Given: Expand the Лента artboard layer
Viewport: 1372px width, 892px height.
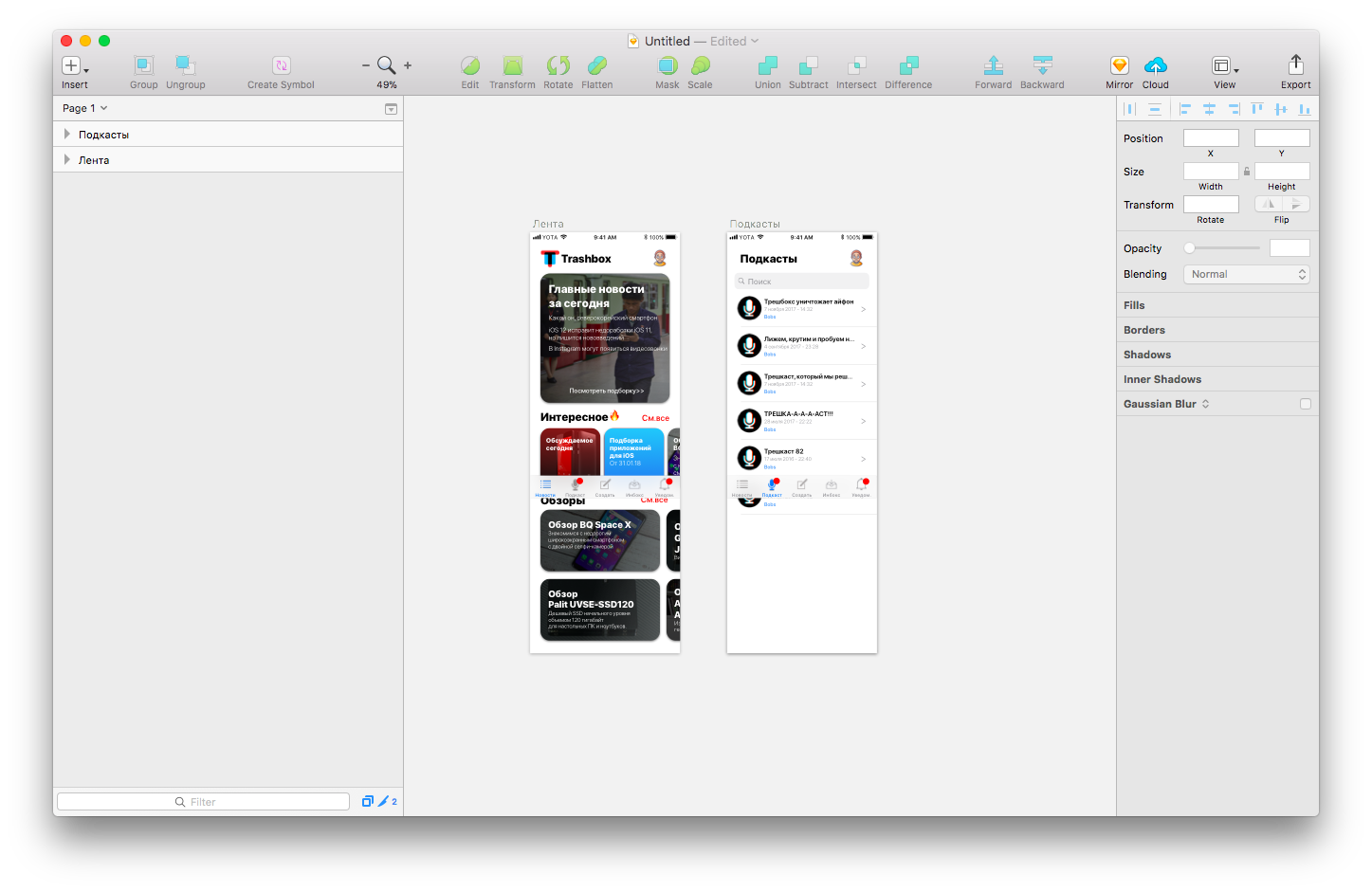Looking at the screenshot, I should pos(66,159).
